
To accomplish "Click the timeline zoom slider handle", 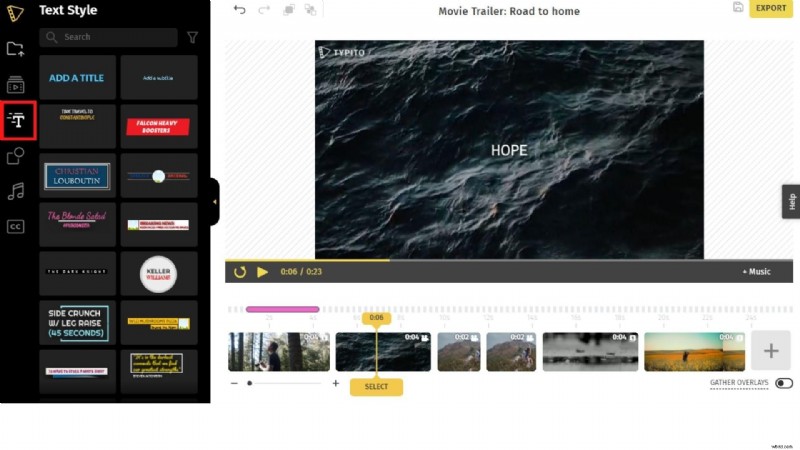I will click(x=249, y=383).
